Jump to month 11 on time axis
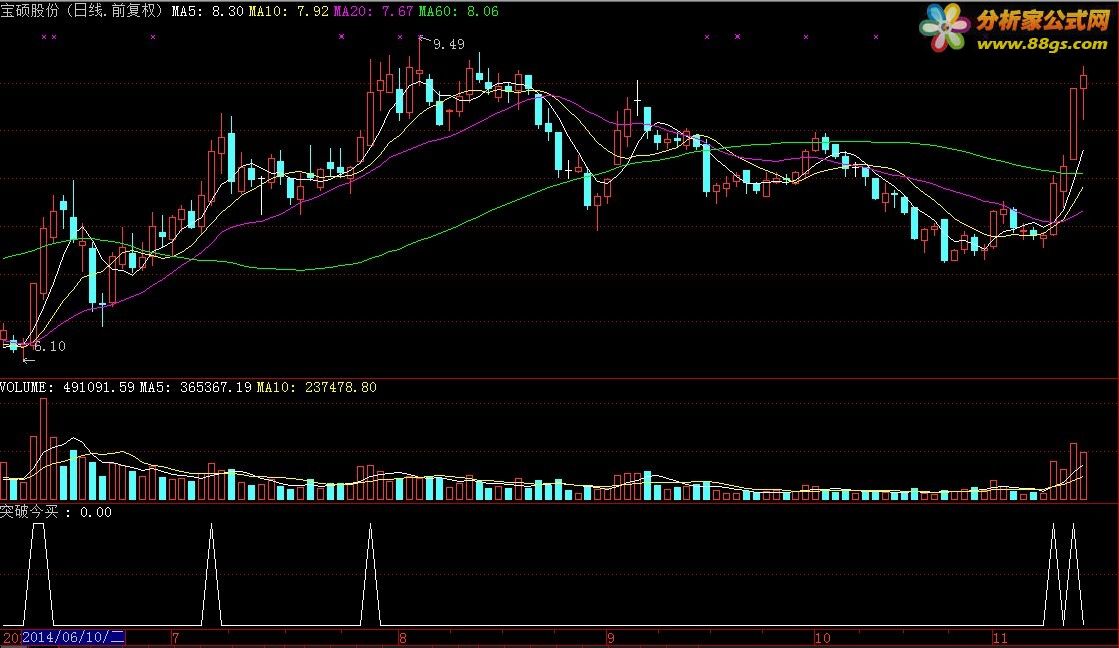This screenshot has height=648, width=1119. 1001,638
